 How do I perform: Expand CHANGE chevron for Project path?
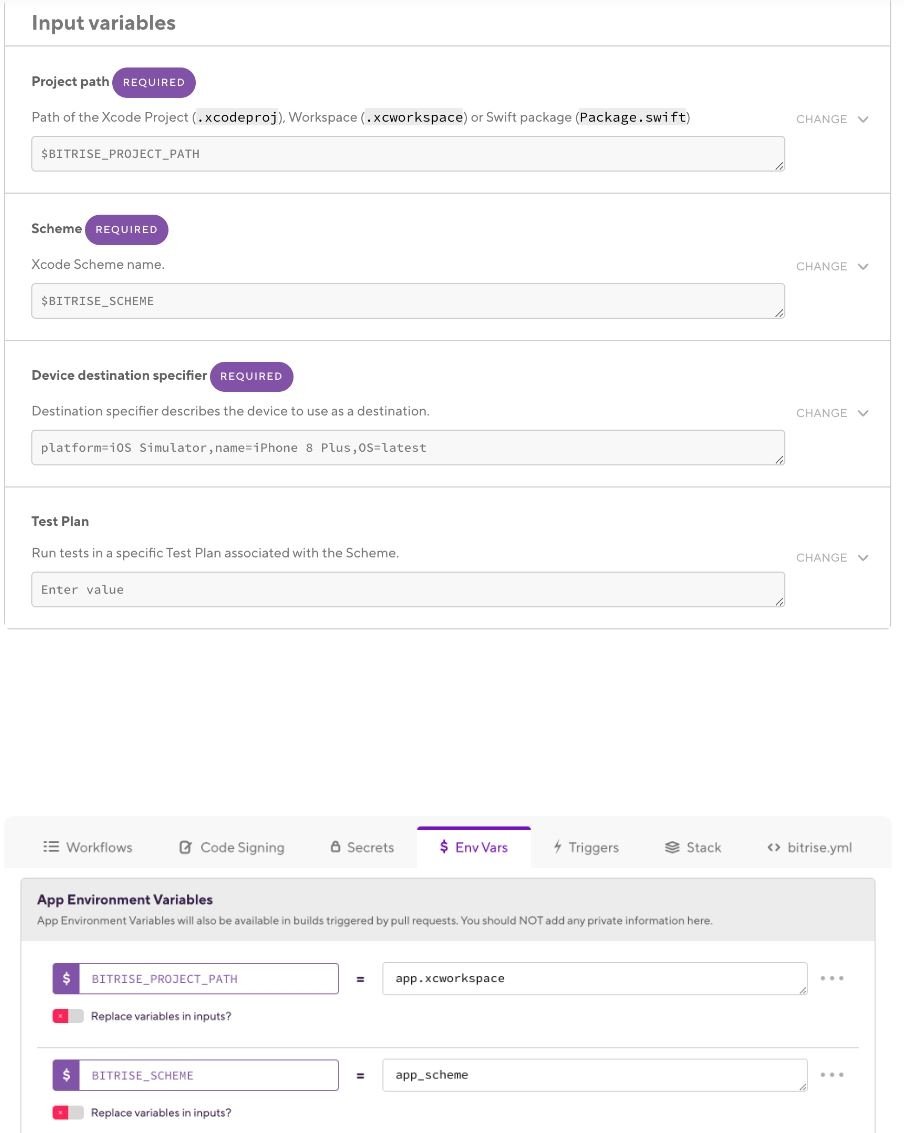[x=862, y=119]
